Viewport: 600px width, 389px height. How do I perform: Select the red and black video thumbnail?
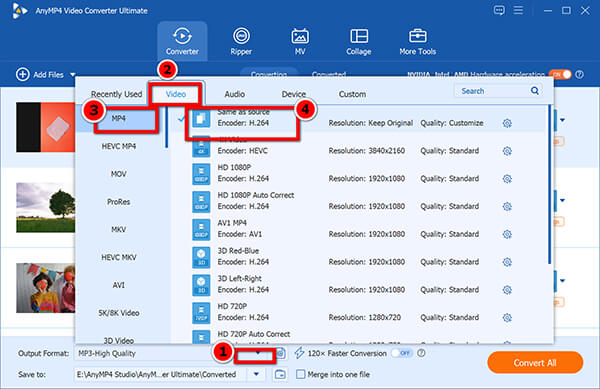point(46,127)
